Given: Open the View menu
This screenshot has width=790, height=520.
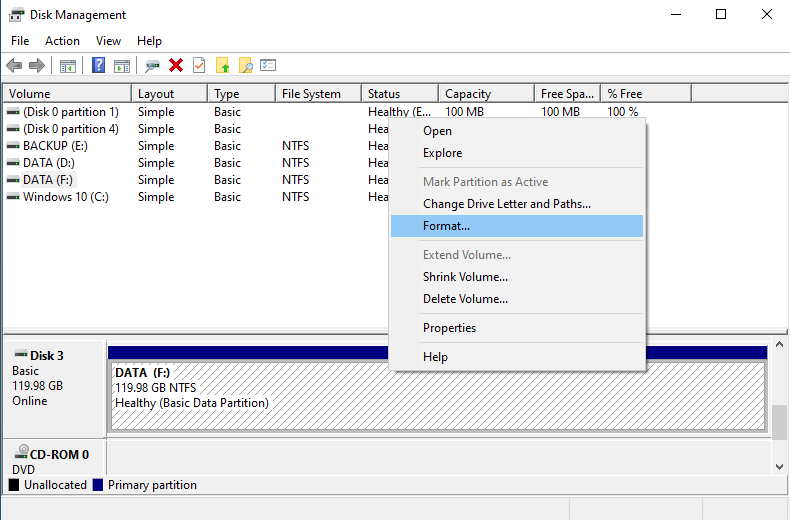Looking at the screenshot, I should (108, 41).
